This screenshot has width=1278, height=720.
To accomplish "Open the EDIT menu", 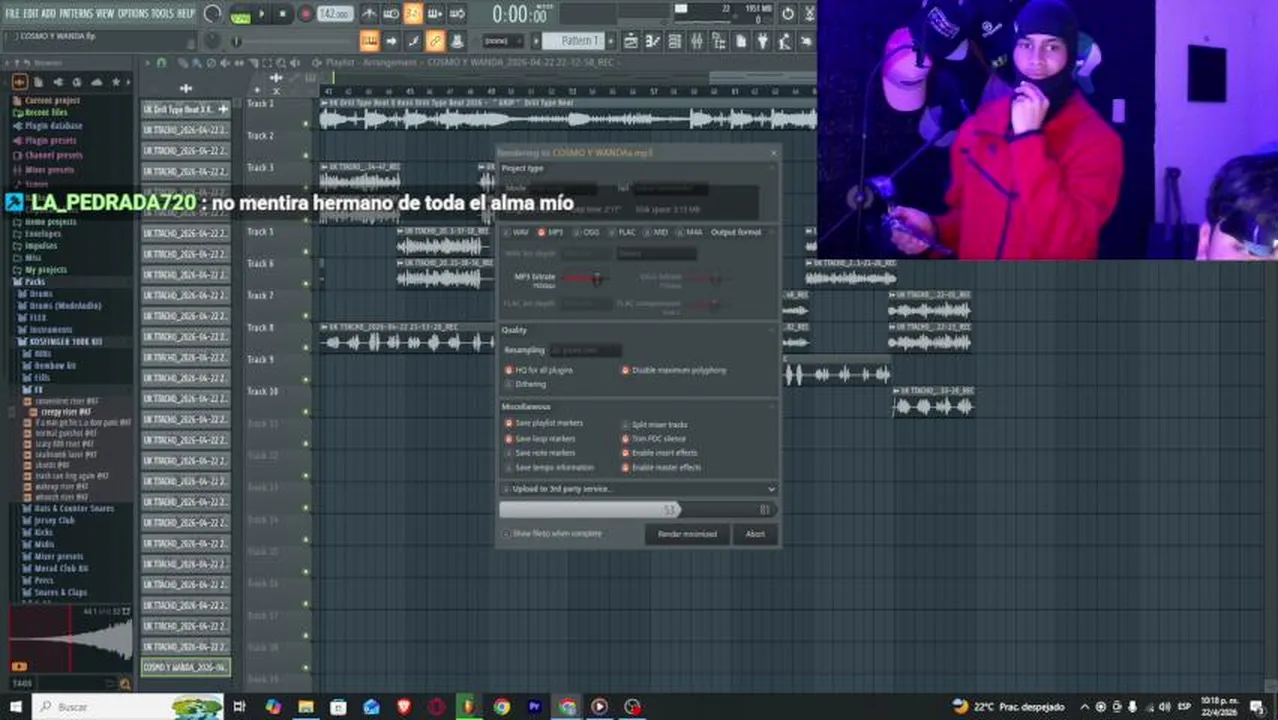I will point(31,13).
